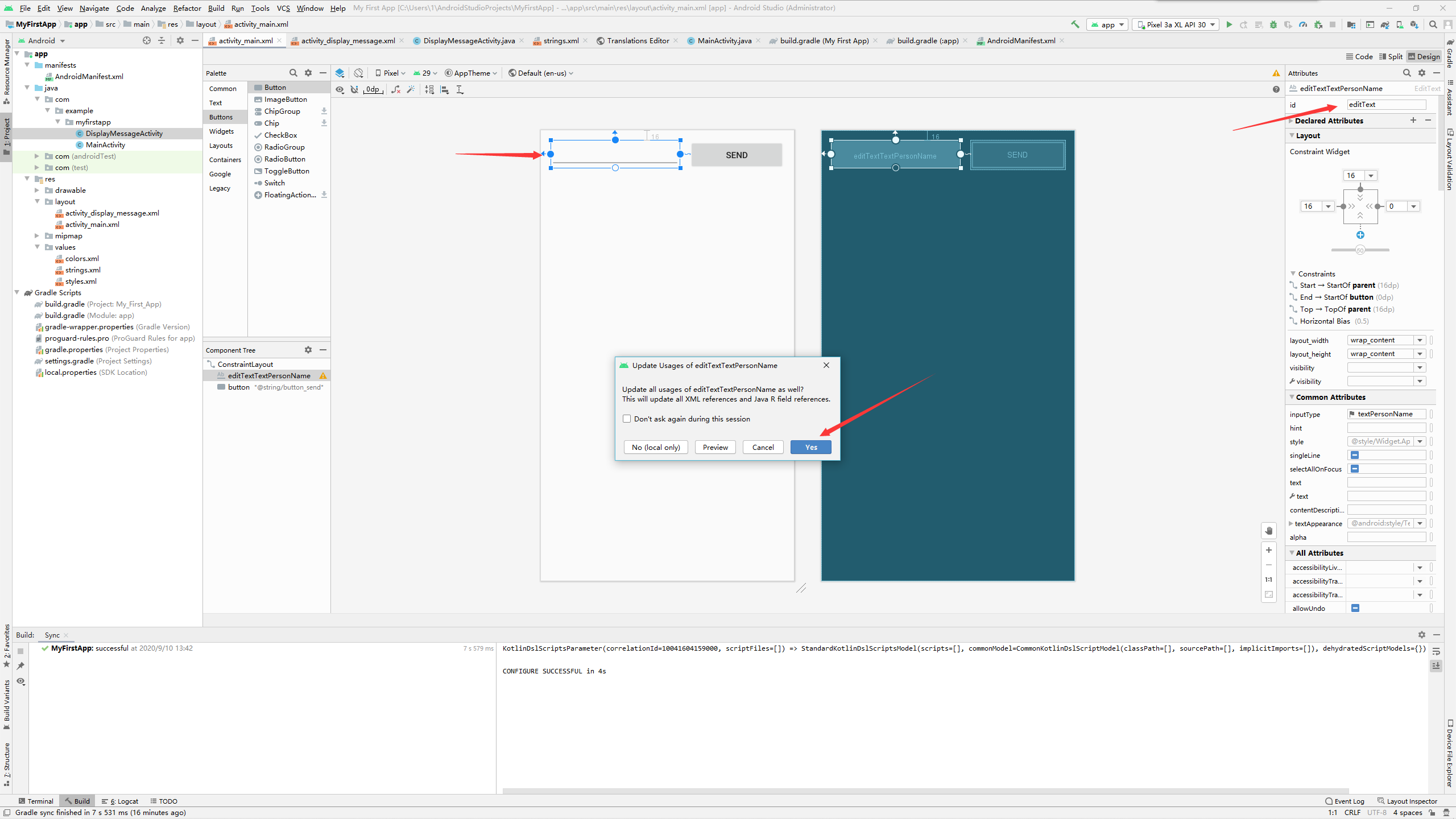Image resolution: width=1456 pixels, height=819 pixels.
Task: Open the layout_width dropdown
Action: pyautogui.click(x=1420, y=340)
